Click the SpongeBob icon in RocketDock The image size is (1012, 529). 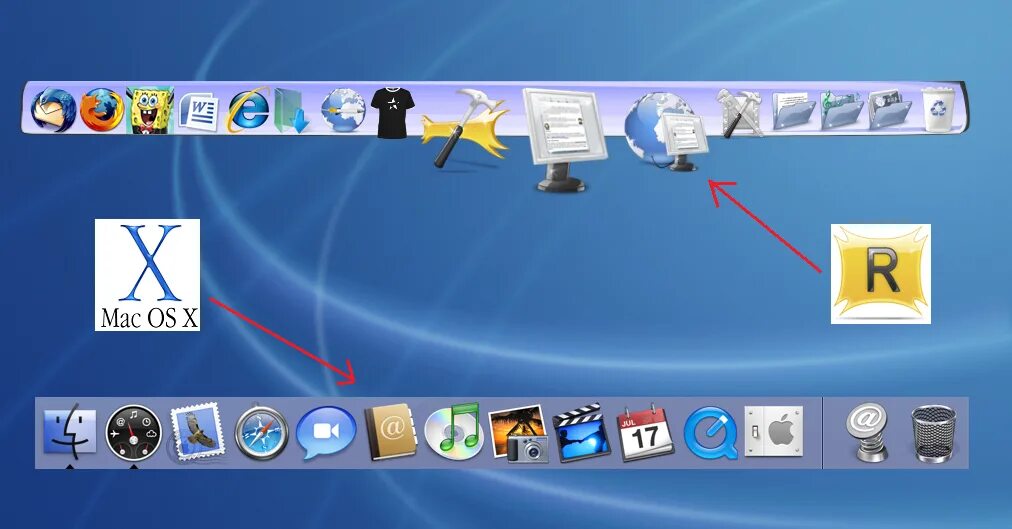pyautogui.click(x=150, y=110)
